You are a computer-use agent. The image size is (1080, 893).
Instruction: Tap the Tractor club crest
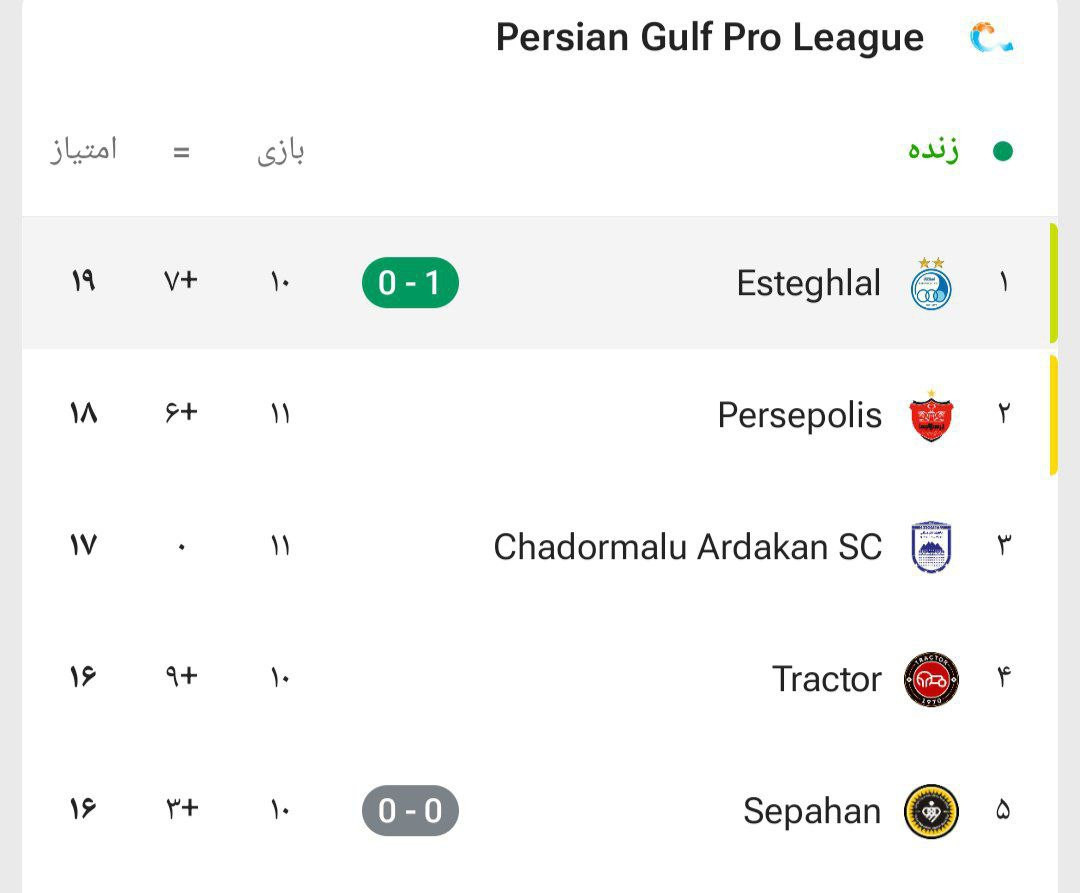point(931,680)
